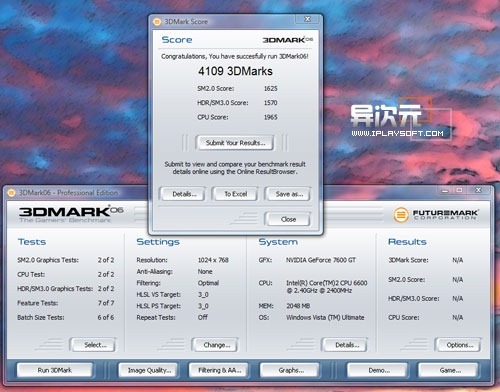Click the 3DMark06 logo in main window

point(71,214)
